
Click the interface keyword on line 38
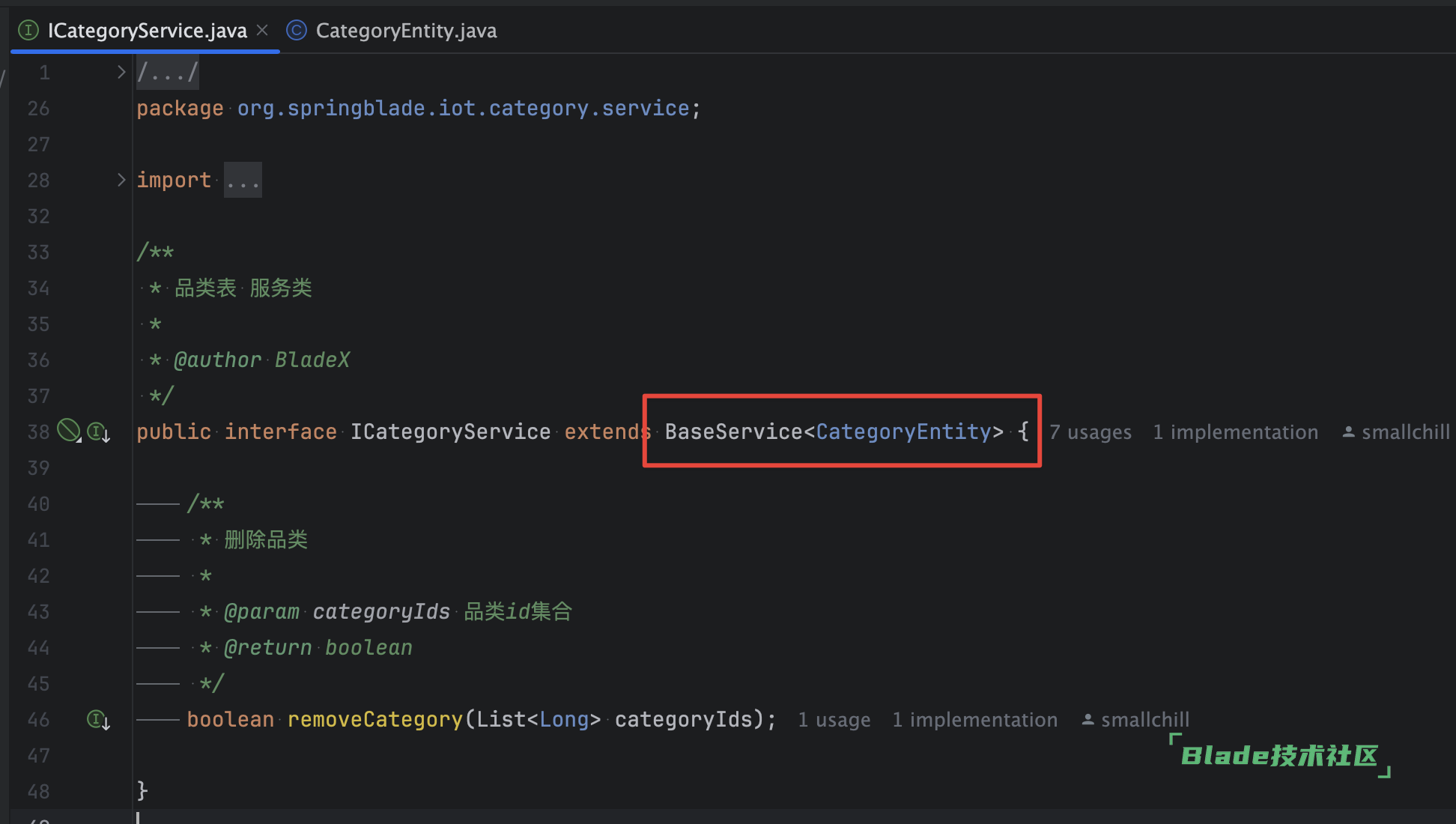point(281,432)
